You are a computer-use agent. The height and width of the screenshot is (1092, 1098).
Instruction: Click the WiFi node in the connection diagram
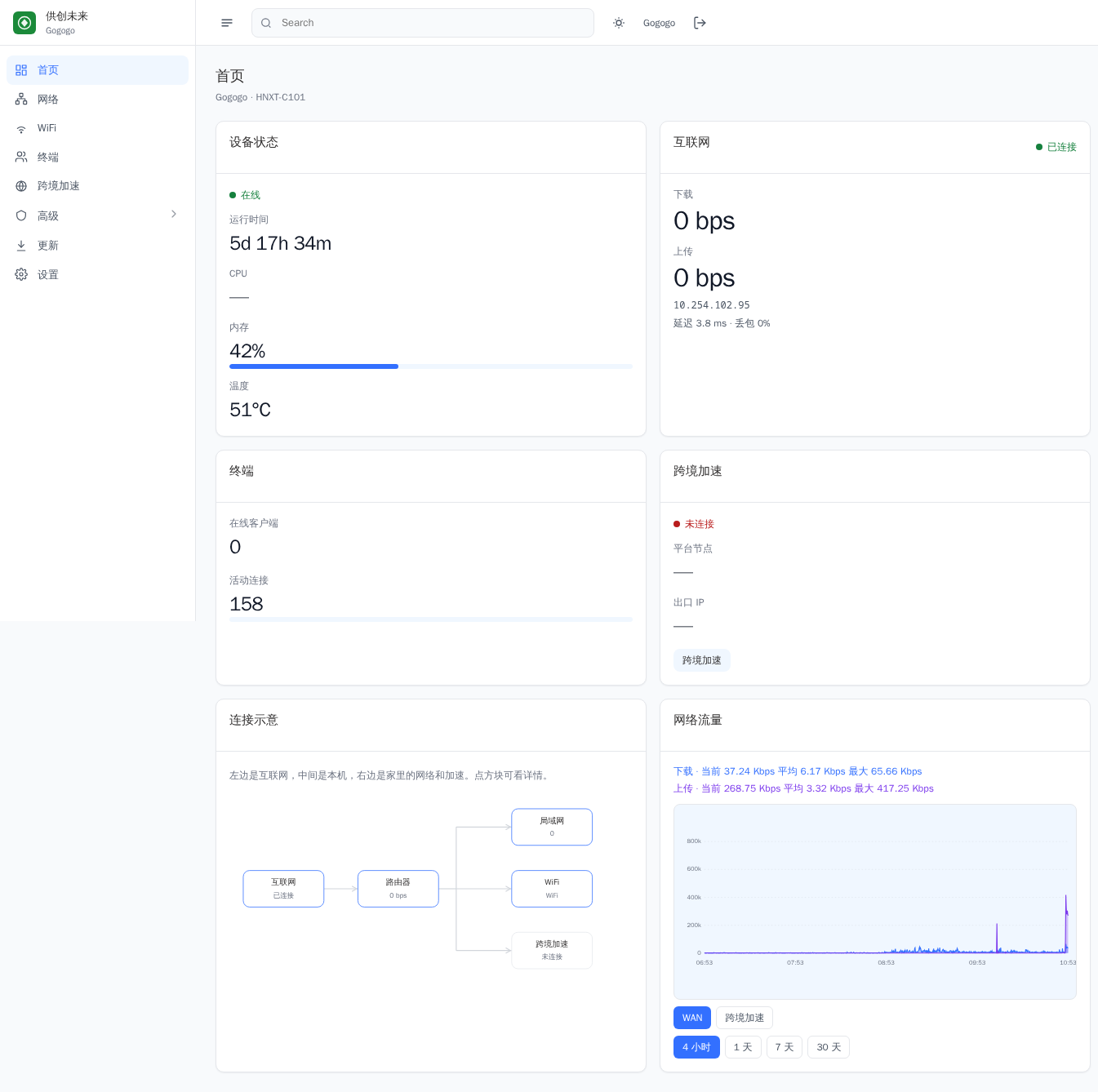[x=552, y=889]
